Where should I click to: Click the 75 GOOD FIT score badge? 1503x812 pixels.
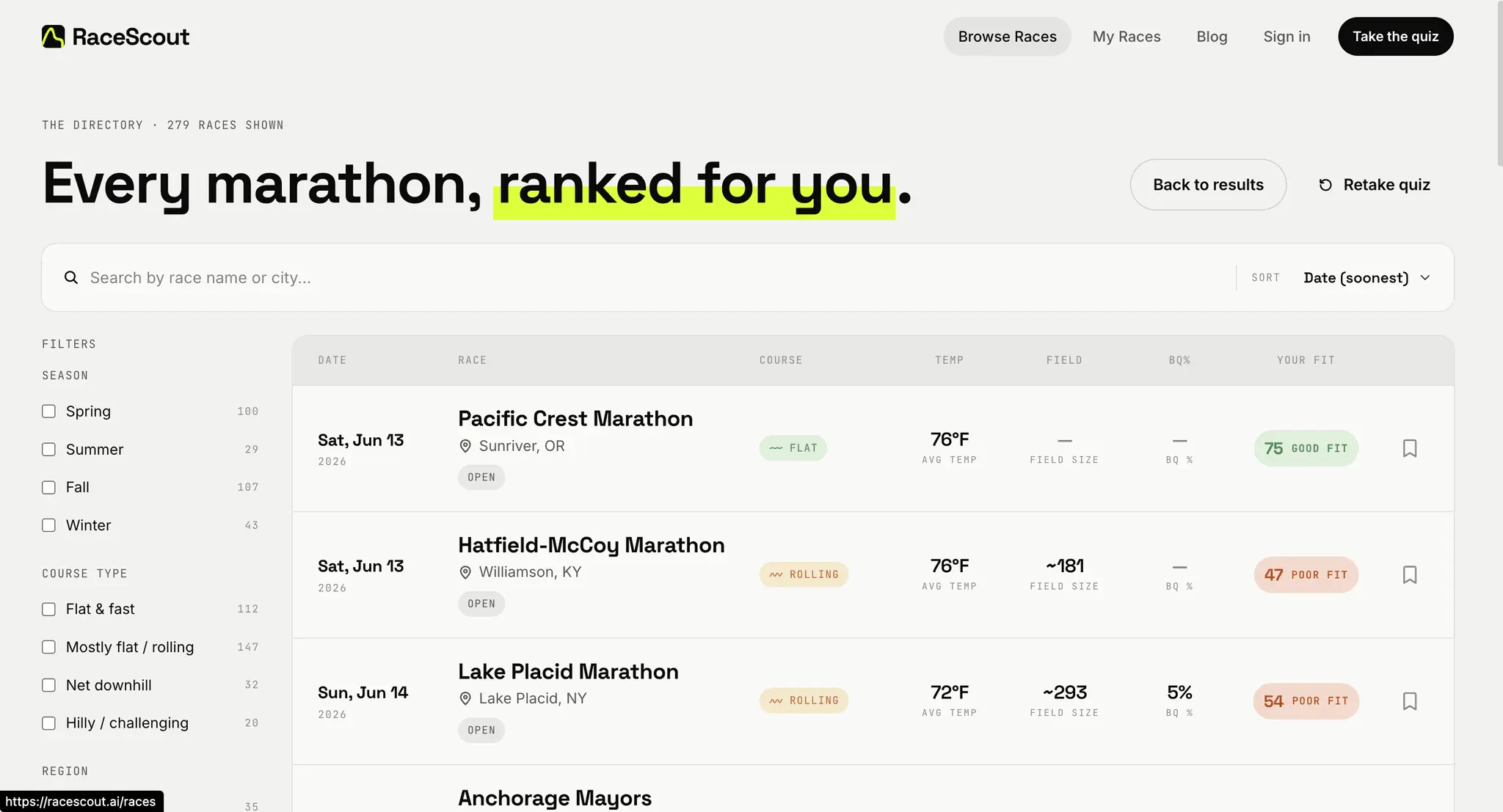coord(1306,448)
